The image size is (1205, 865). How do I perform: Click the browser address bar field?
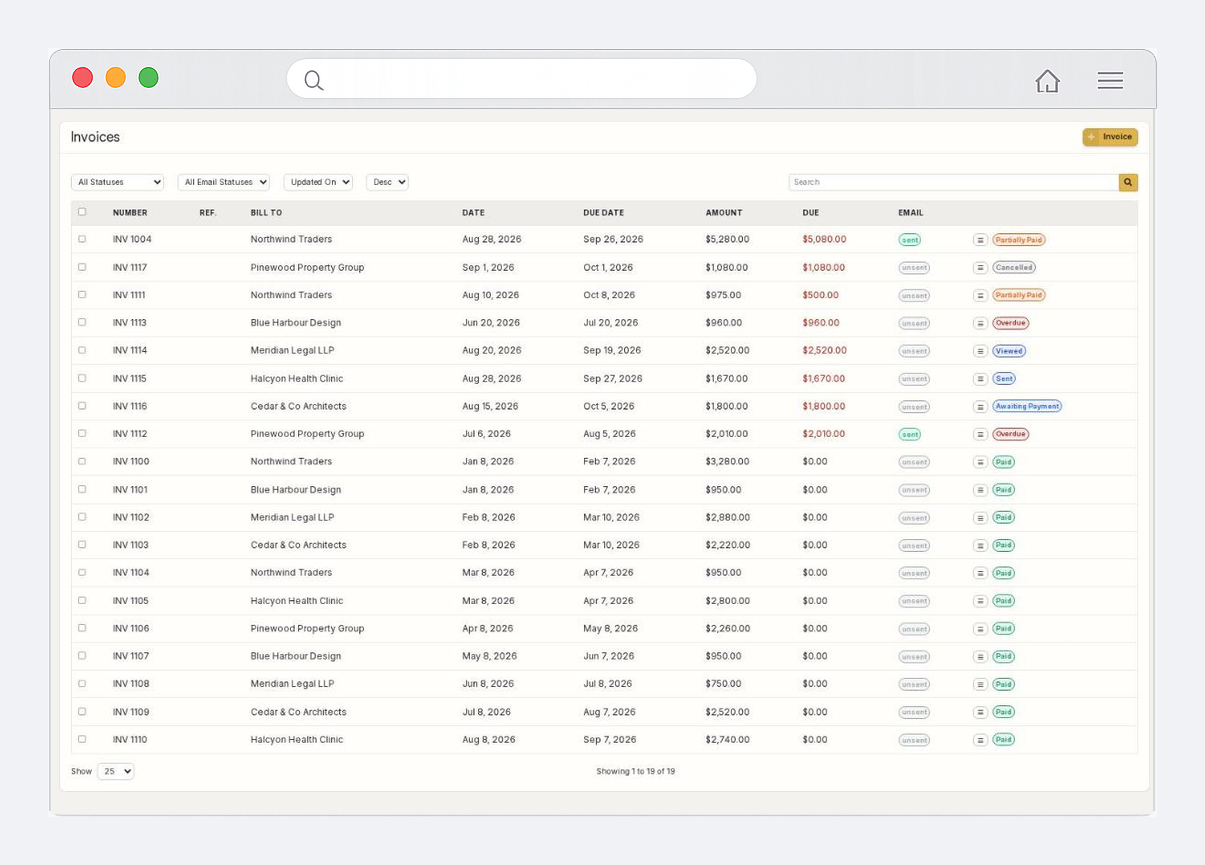[x=521, y=79]
